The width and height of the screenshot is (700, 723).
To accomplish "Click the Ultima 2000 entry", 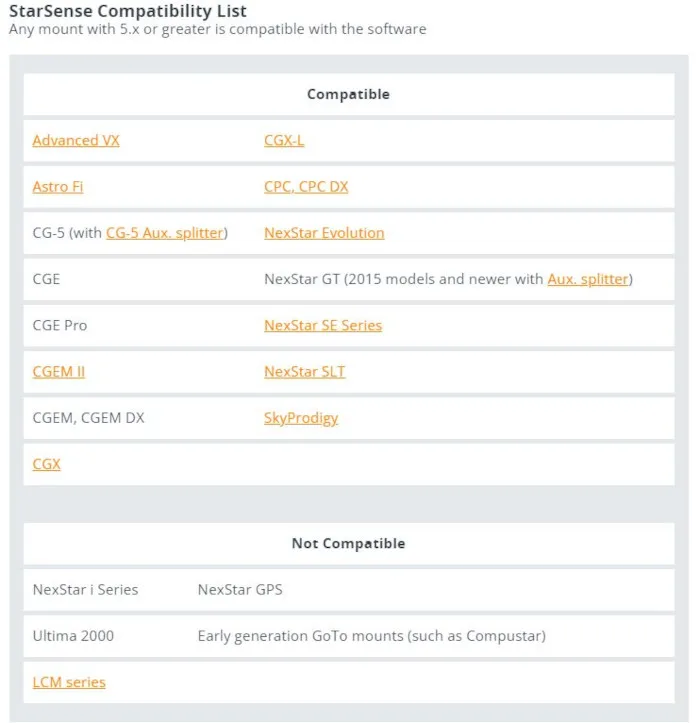I will 73,636.
